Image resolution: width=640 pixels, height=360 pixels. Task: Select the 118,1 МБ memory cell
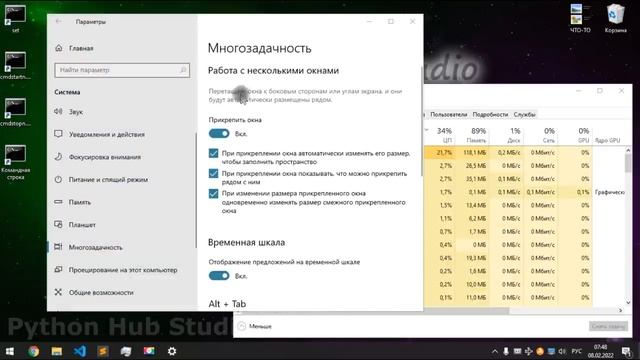[x=471, y=152]
